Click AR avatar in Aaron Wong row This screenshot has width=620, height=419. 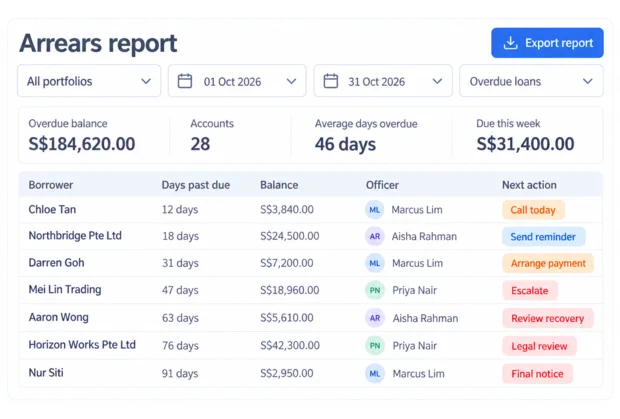coord(374,318)
